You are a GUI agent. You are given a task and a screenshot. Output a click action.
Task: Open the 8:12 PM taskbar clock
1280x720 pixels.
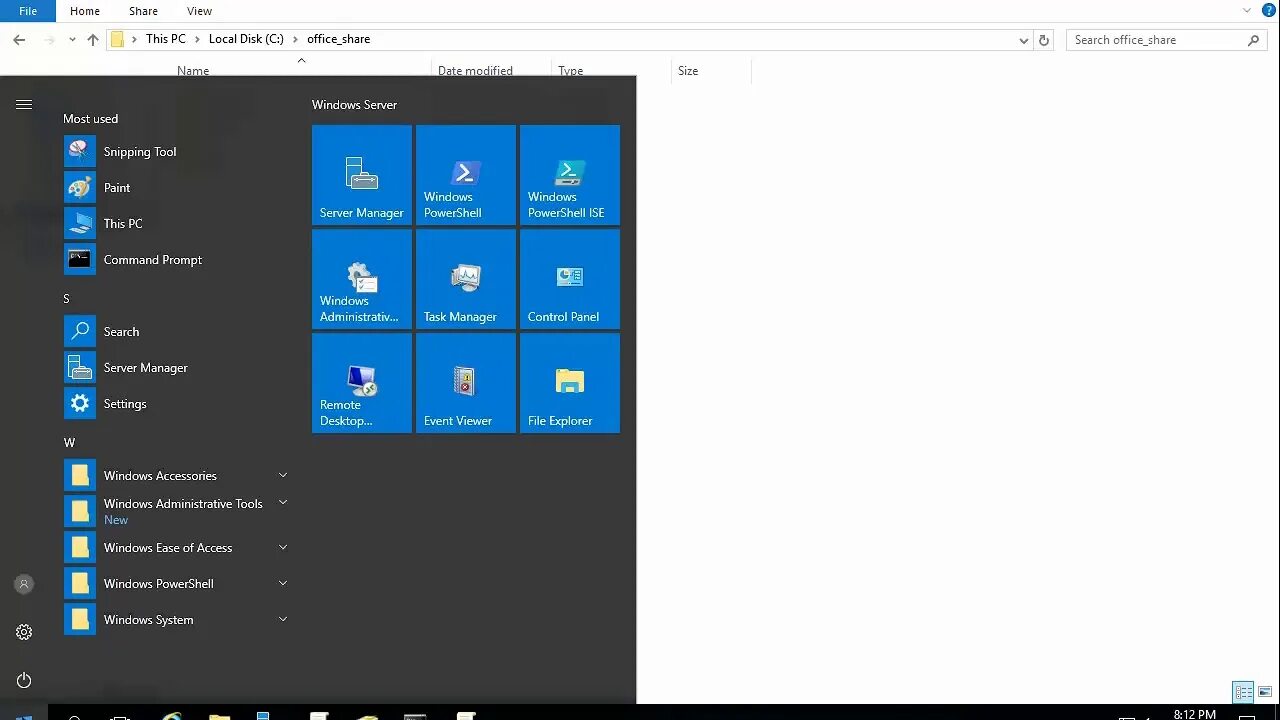[1194, 714]
